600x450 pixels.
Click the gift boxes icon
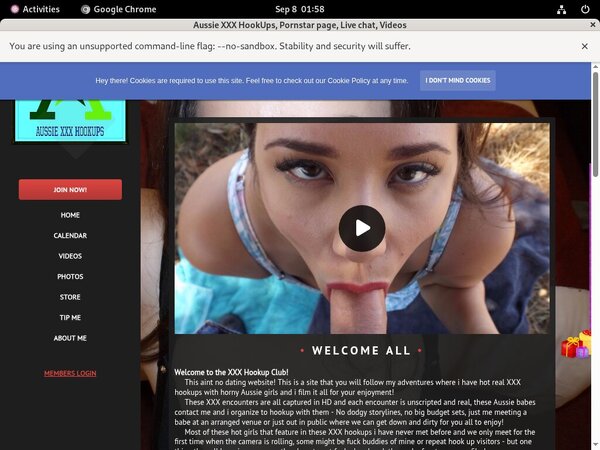[x=576, y=345]
